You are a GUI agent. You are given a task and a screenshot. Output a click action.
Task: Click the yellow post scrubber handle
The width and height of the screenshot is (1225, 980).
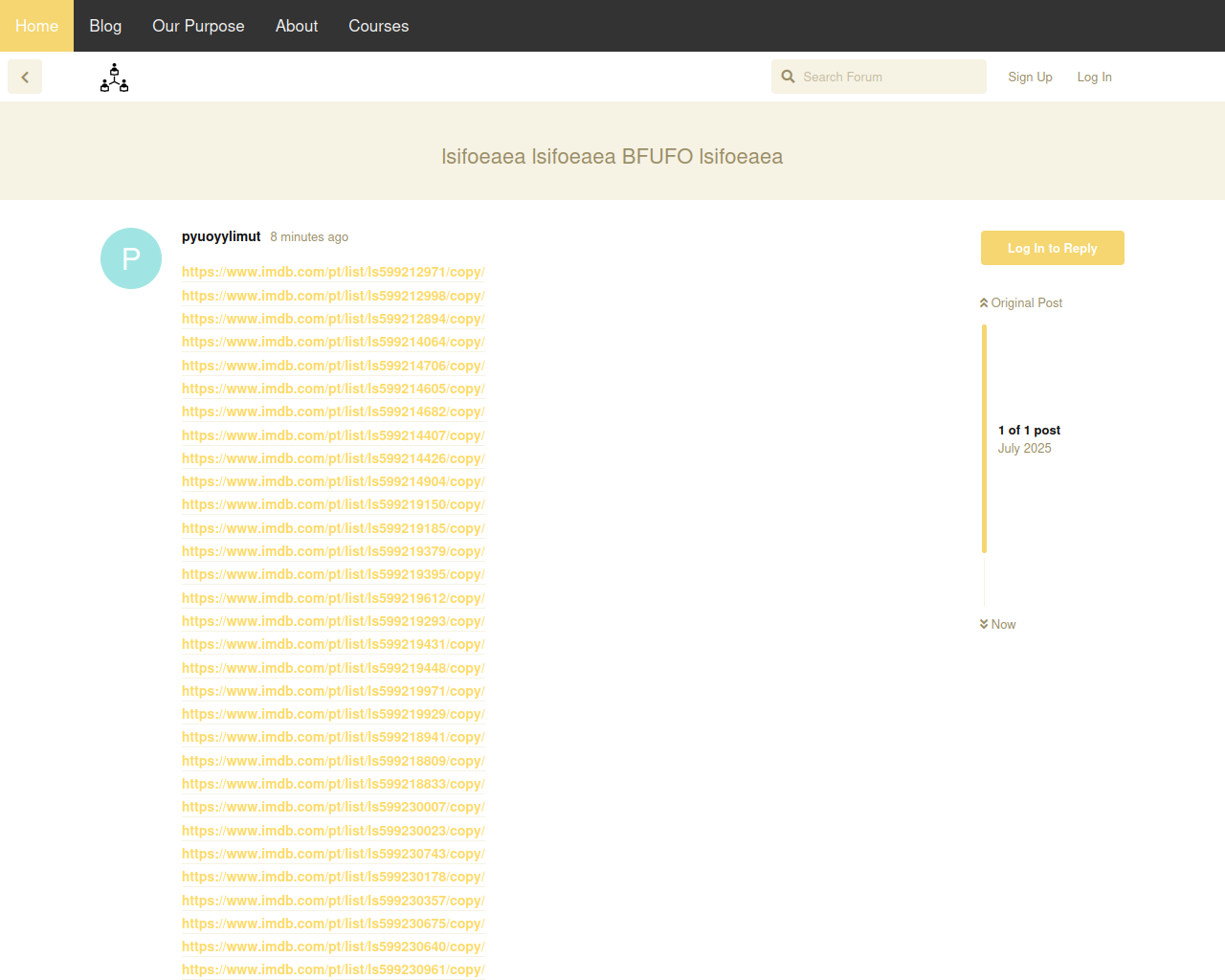click(984, 438)
